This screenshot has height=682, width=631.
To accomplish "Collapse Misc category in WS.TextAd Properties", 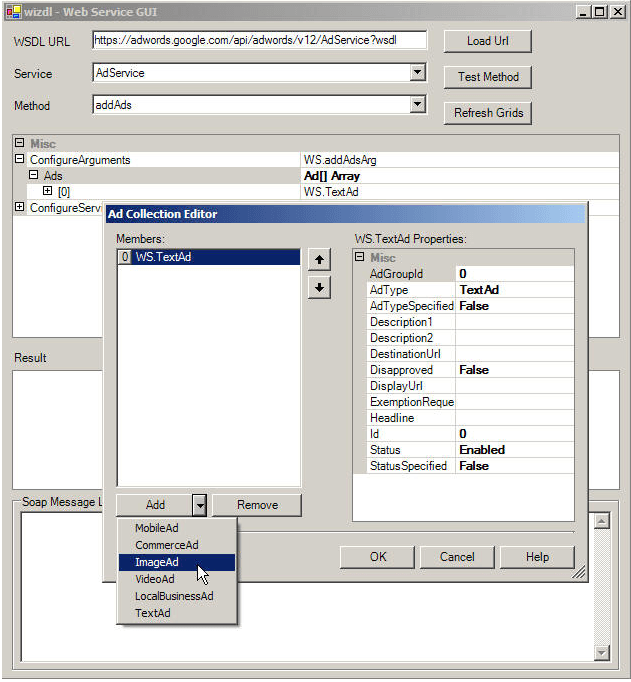I will point(360,257).
